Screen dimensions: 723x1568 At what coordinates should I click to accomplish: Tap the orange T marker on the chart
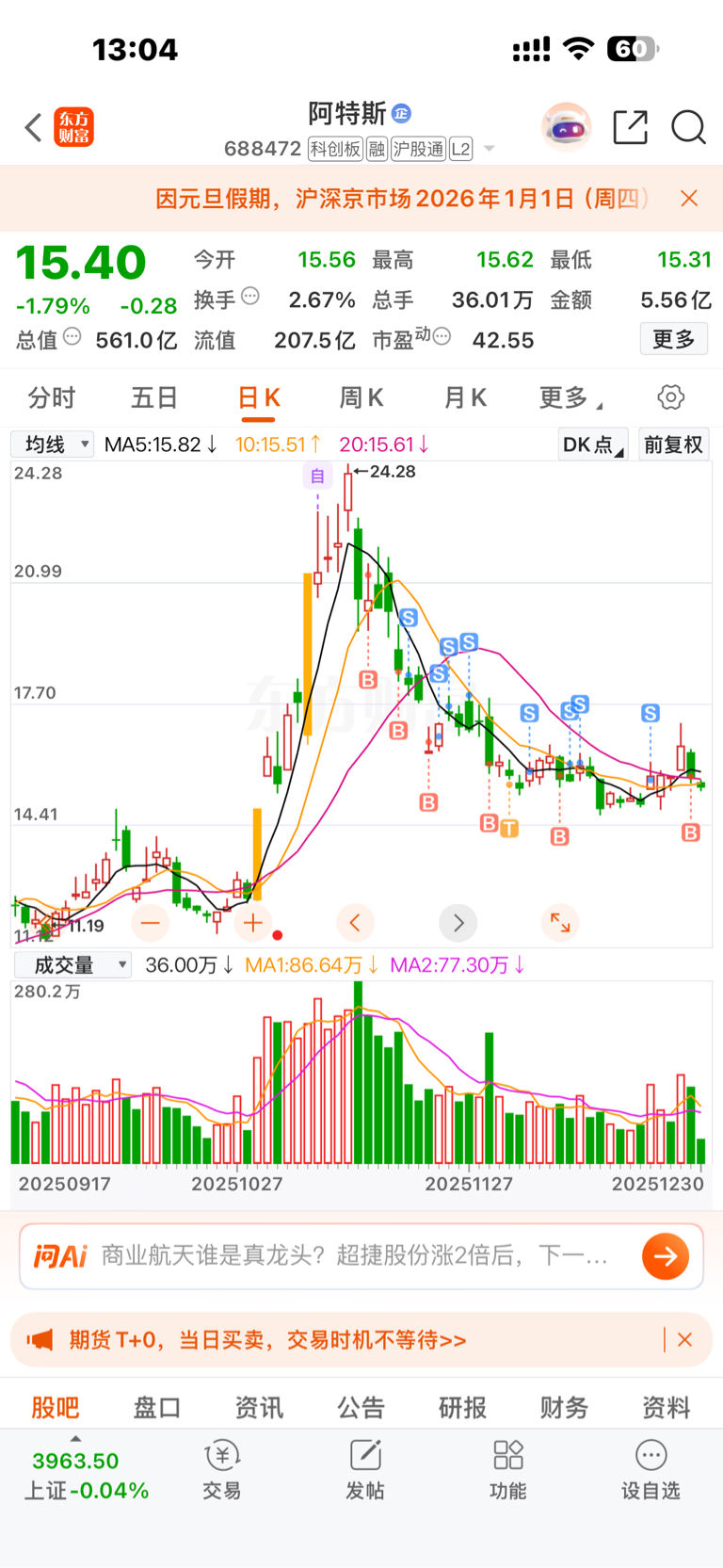tap(509, 829)
